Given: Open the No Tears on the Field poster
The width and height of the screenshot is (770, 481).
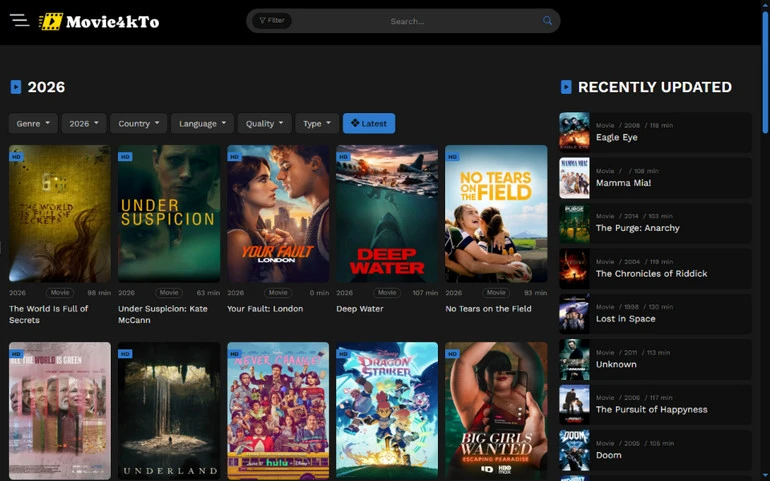Looking at the screenshot, I should (496, 213).
